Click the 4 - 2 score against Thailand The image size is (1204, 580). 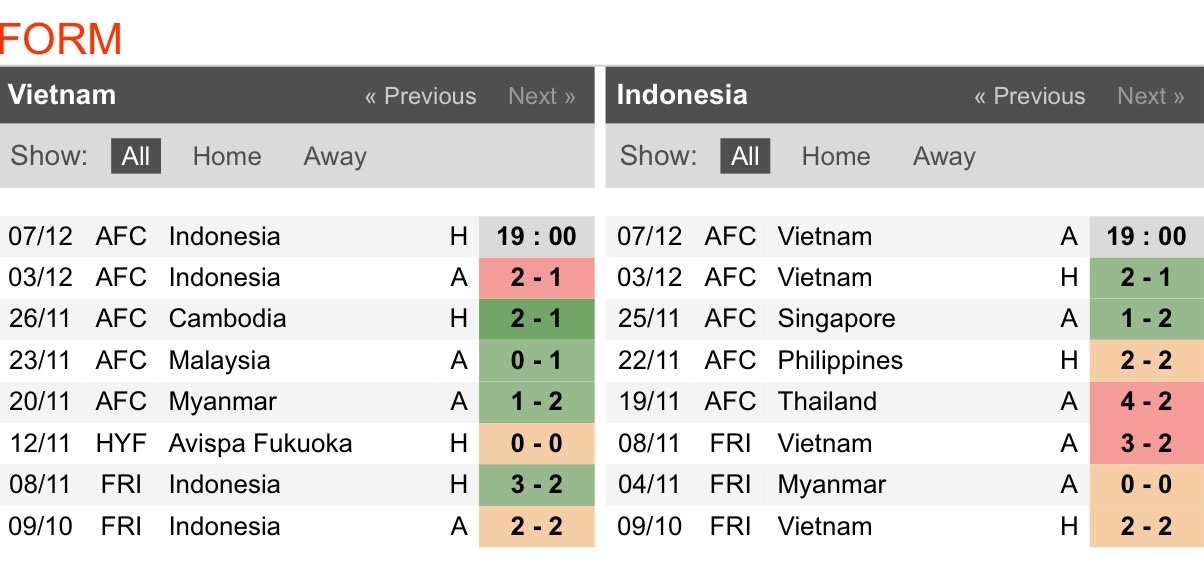[1146, 402]
